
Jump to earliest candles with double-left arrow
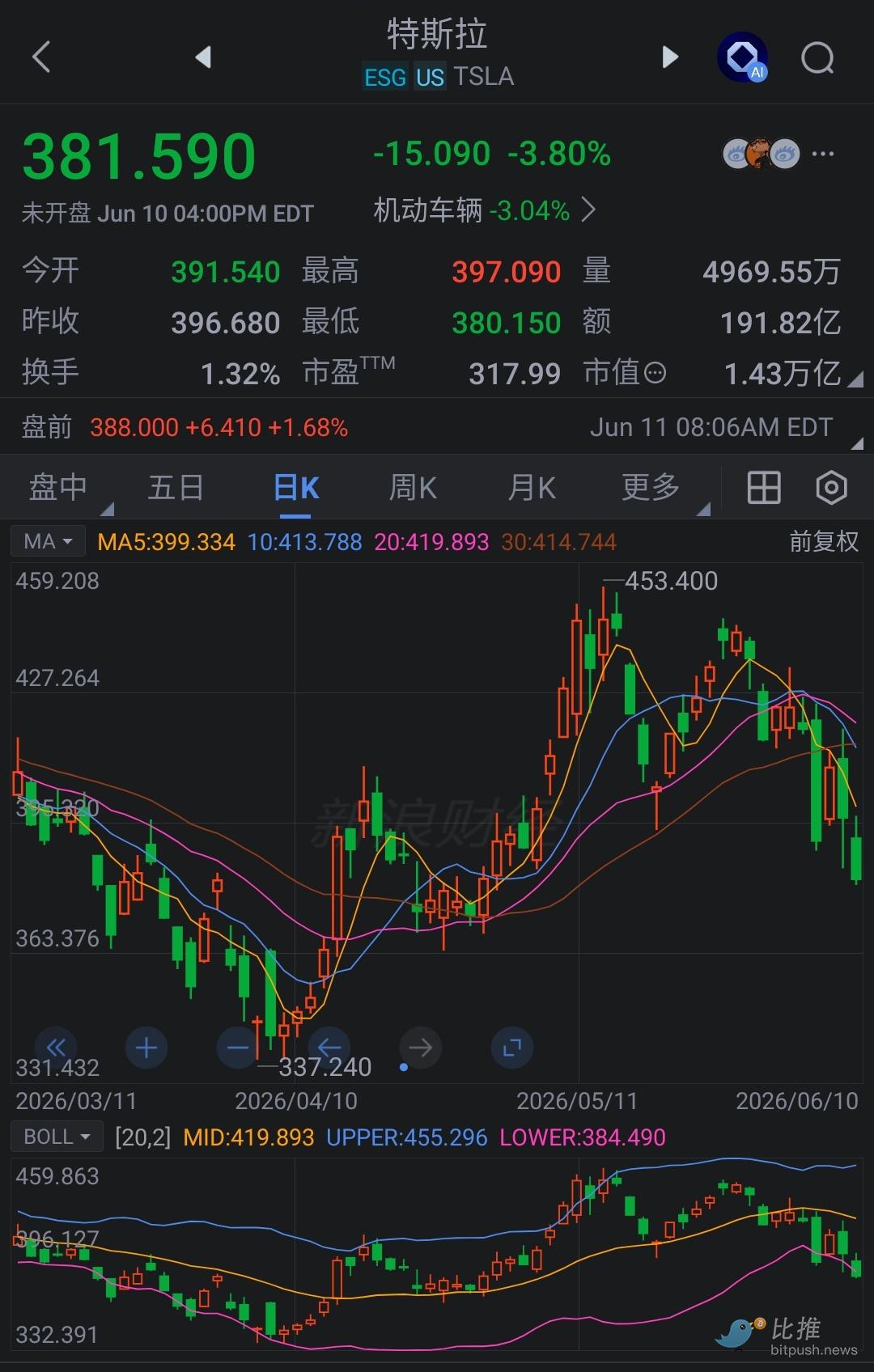click(55, 1048)
